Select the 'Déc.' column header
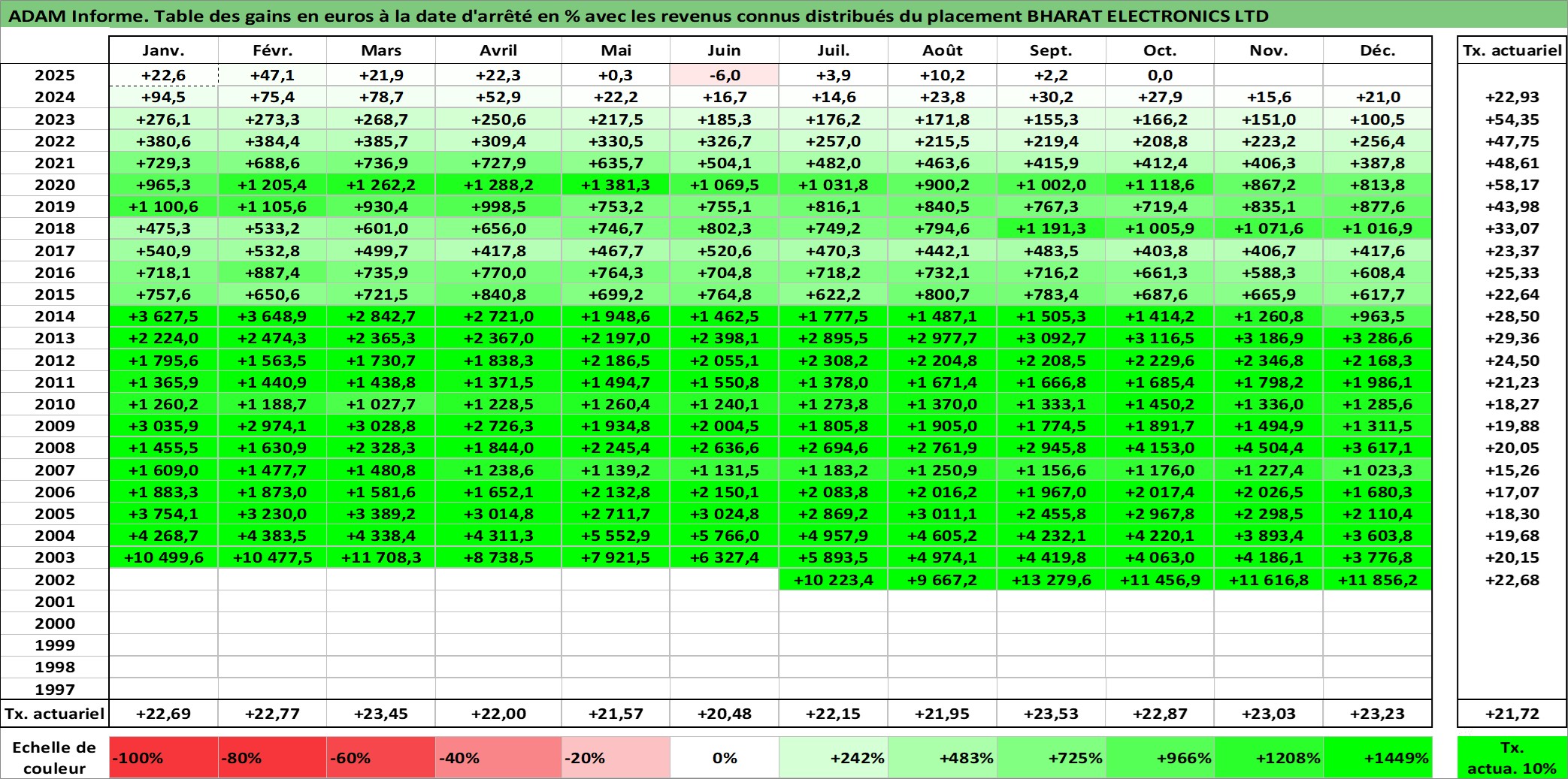1568x779 pixels. pos(1378,50)
